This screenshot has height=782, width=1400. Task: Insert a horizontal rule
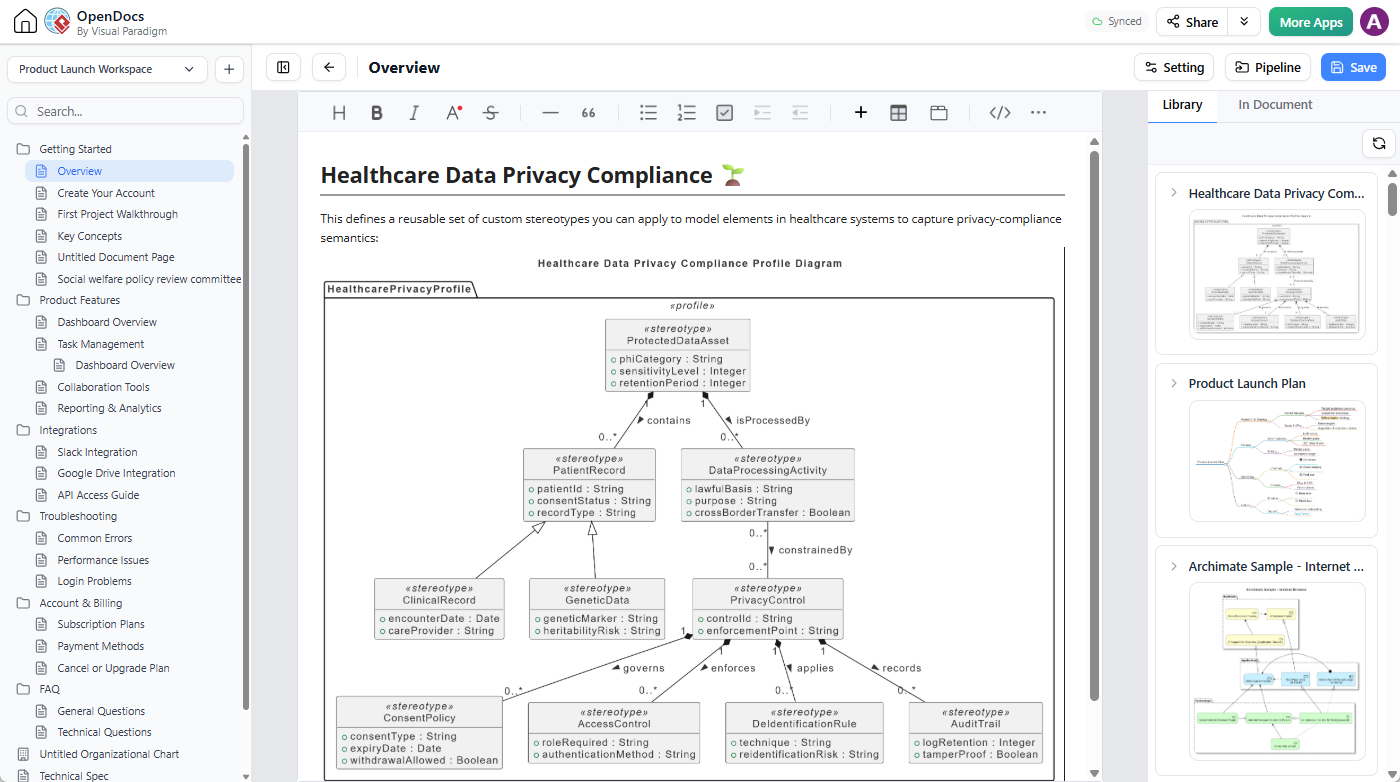[x=550, y=113]
